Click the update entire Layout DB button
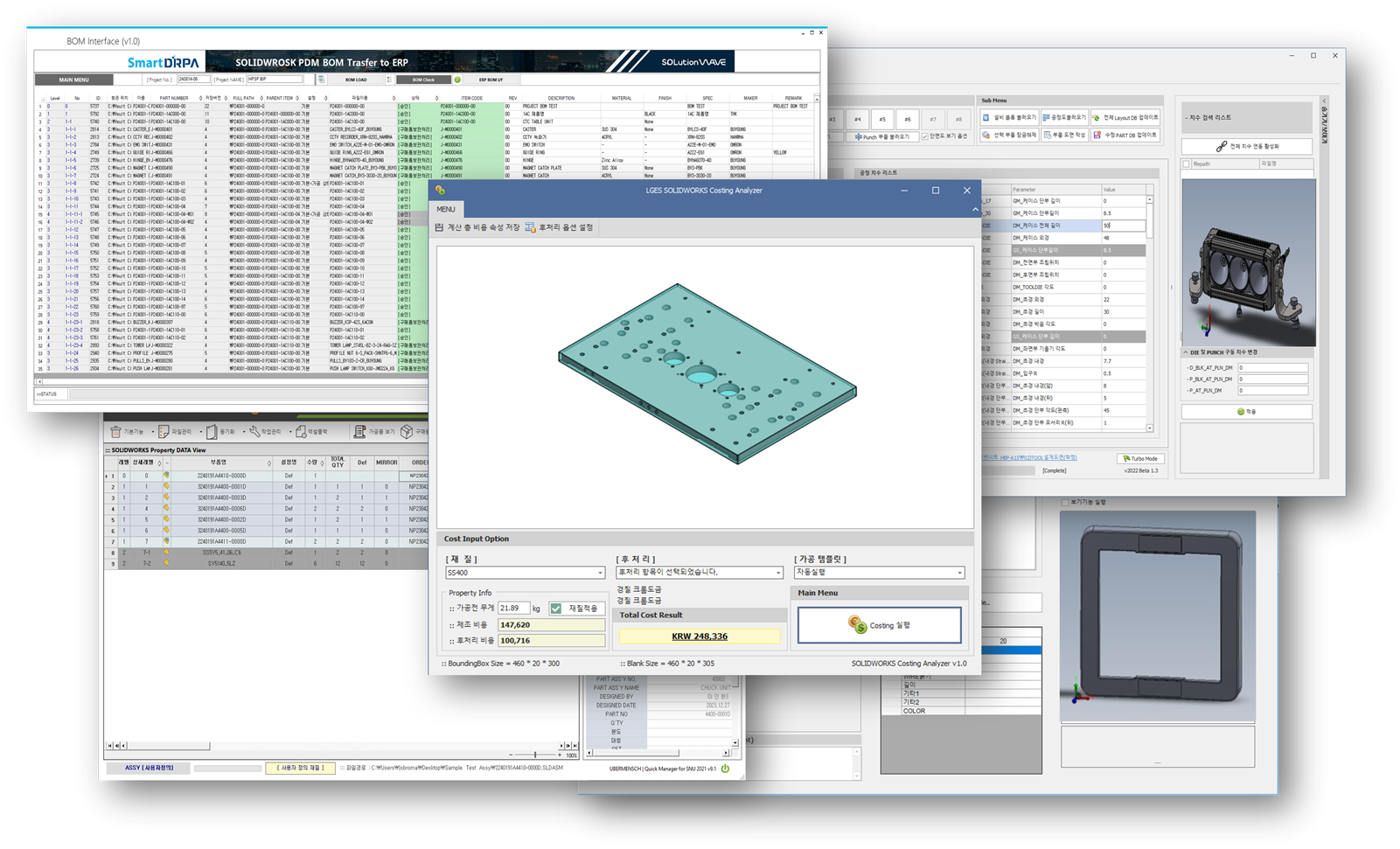The image size is (1400, 849). tap(1126, 117)
